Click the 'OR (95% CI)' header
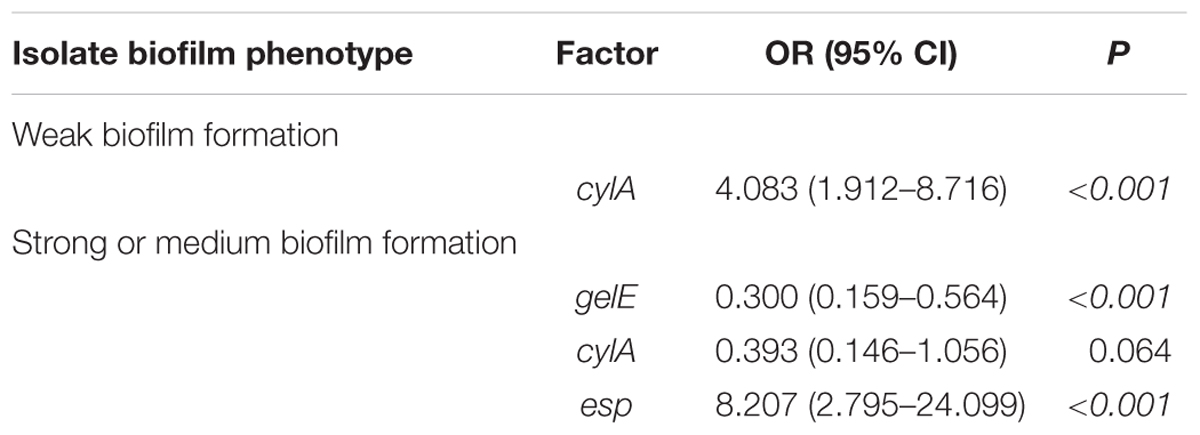The height and width of the screenshot is (435, 1200). coord(857,54)
